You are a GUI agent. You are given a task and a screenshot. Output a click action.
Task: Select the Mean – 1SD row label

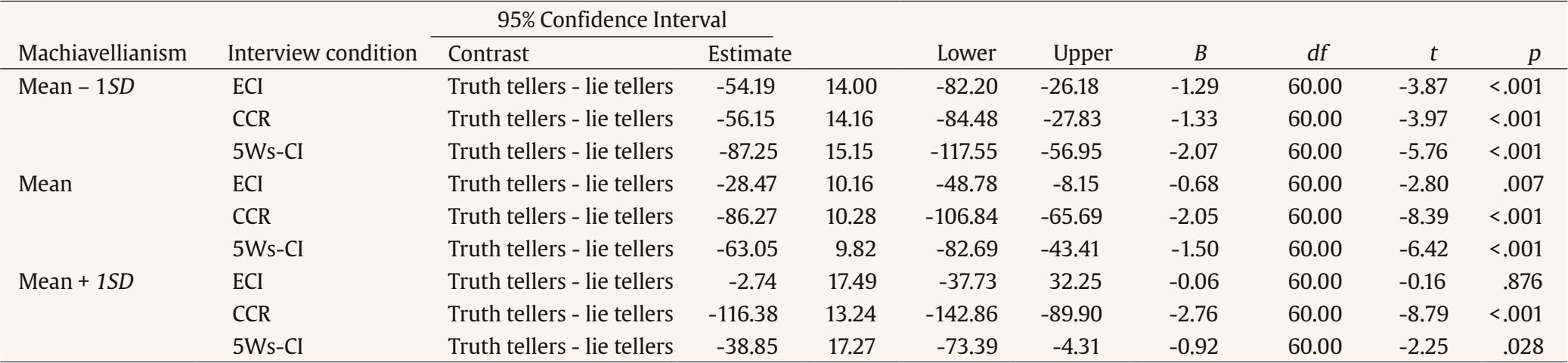click(76, 86)
